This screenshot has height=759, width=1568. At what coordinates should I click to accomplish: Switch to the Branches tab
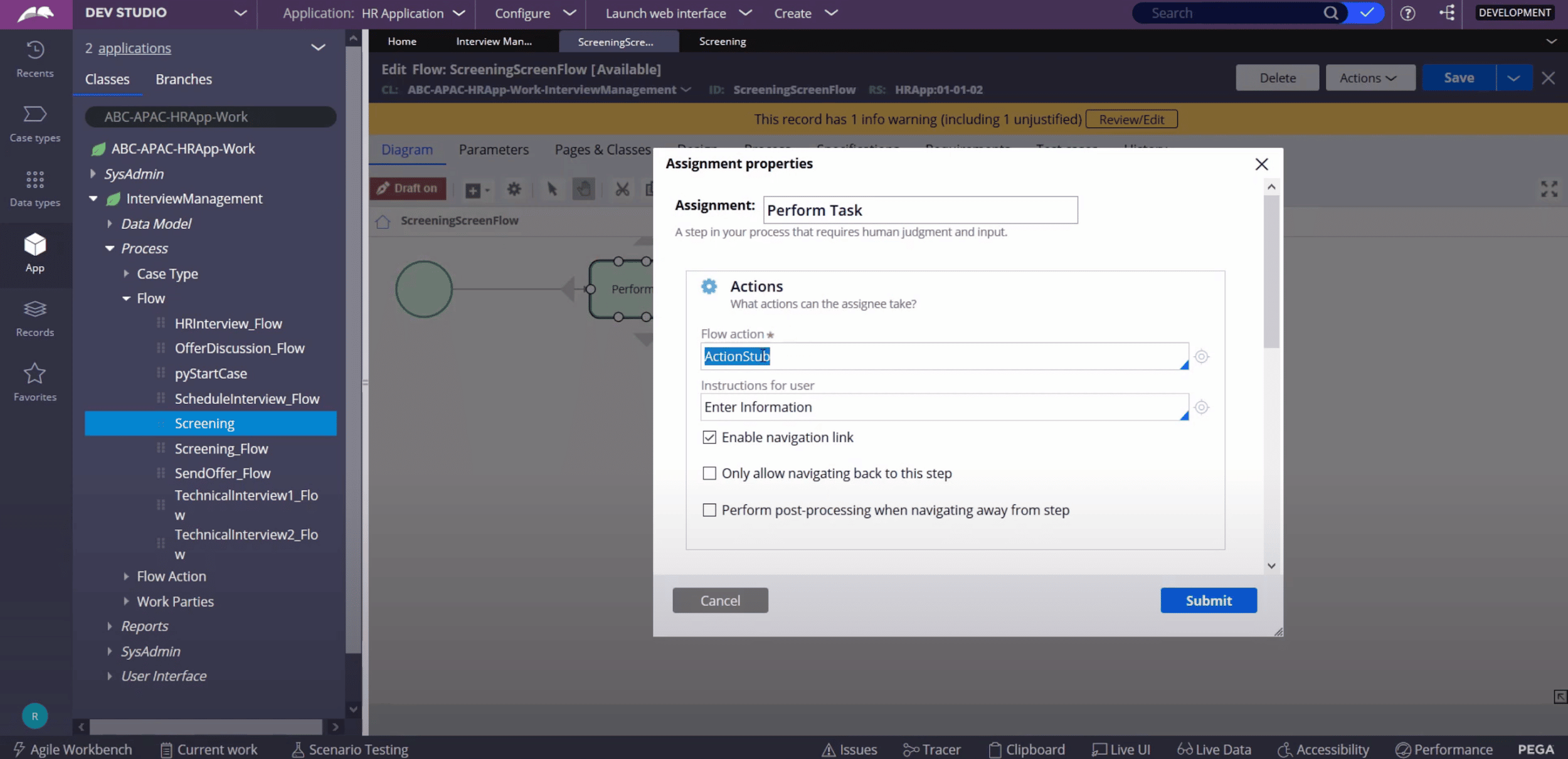183,79
